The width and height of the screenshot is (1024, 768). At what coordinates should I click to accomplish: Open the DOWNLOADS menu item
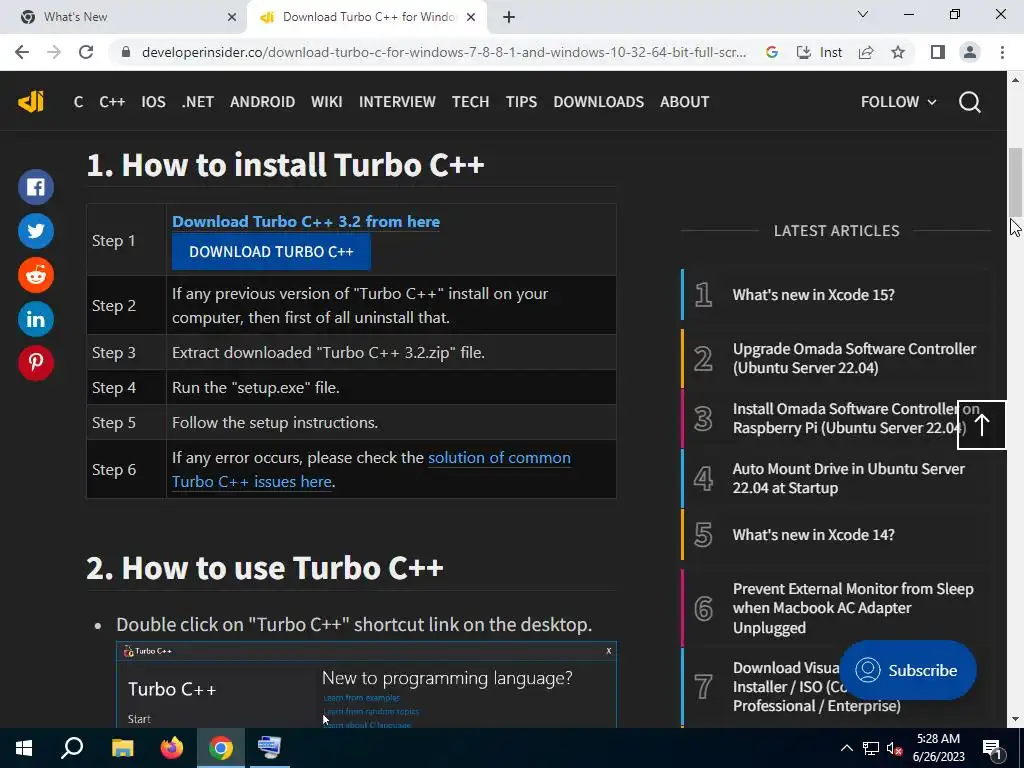[599, 102]
